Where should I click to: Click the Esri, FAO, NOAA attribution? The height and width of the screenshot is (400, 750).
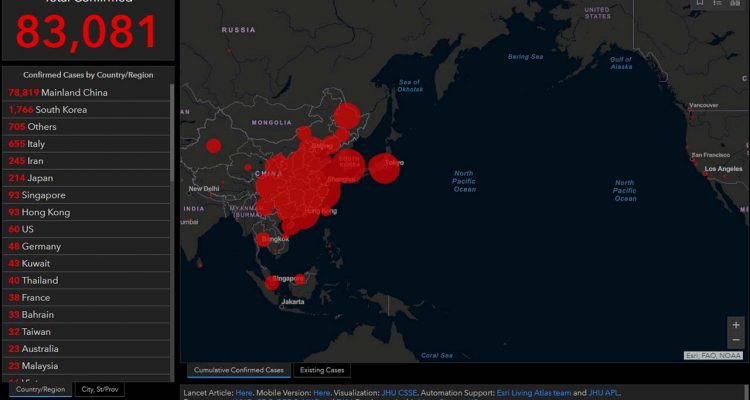coord(713,355)
